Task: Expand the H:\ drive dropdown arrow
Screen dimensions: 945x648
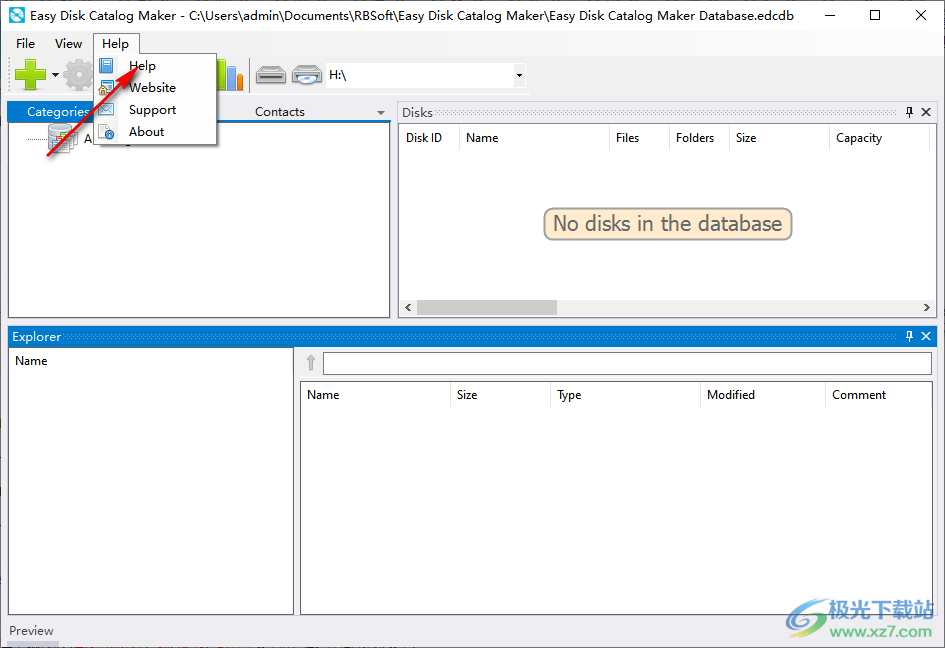Action: [519, 75]
